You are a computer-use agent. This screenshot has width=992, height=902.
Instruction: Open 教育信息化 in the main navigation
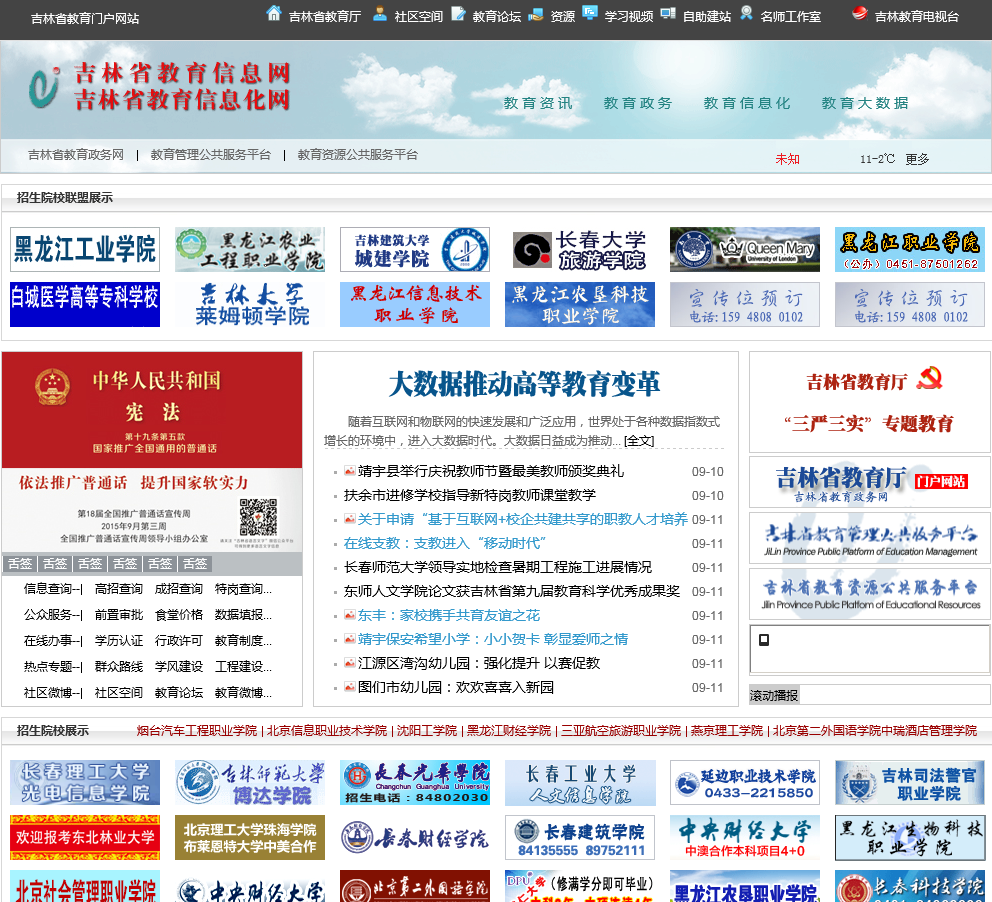tap(747, 103)
